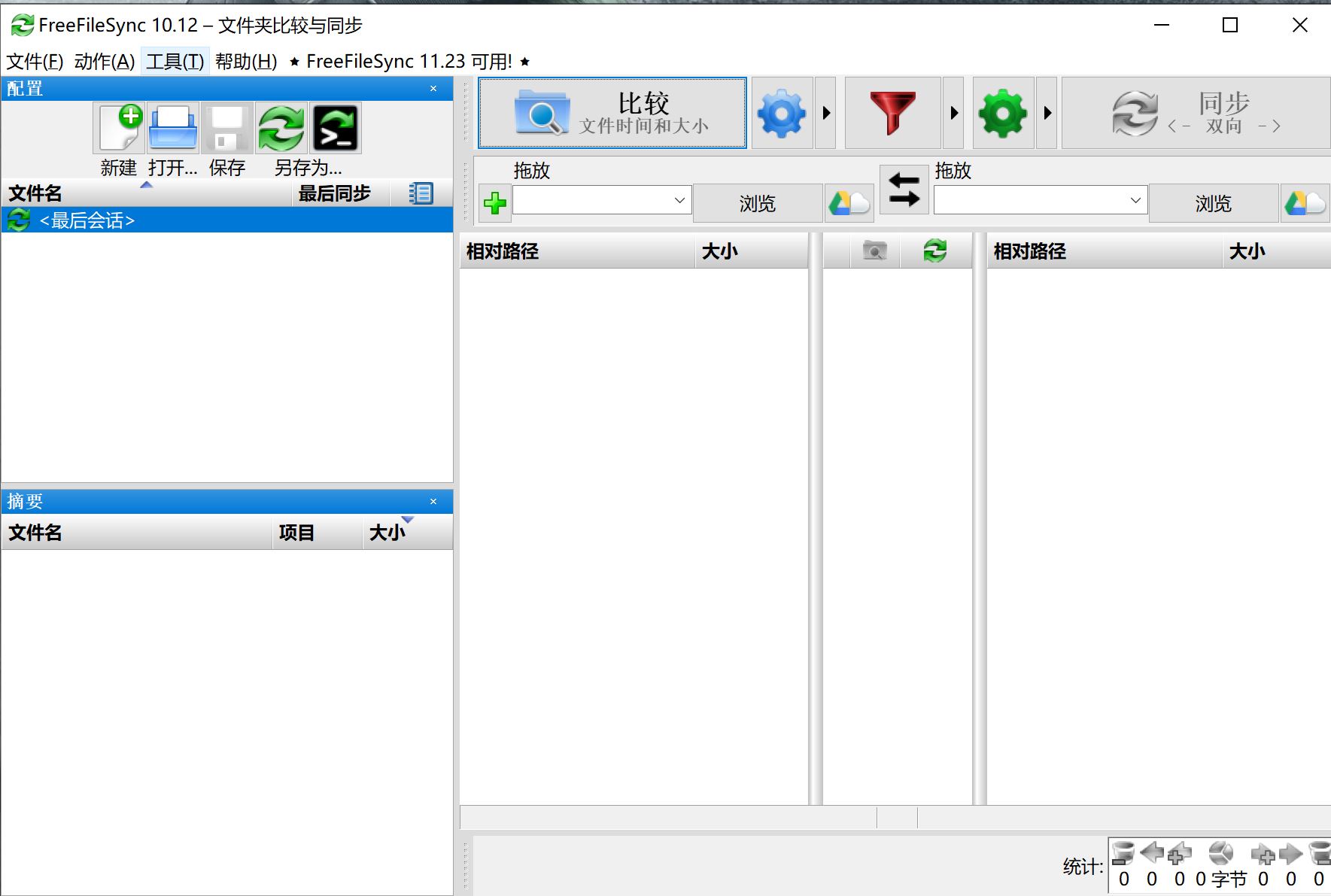Open the 工具(T) menu
Viewport: 1331px width, 896px height.
tap(175, 62)
